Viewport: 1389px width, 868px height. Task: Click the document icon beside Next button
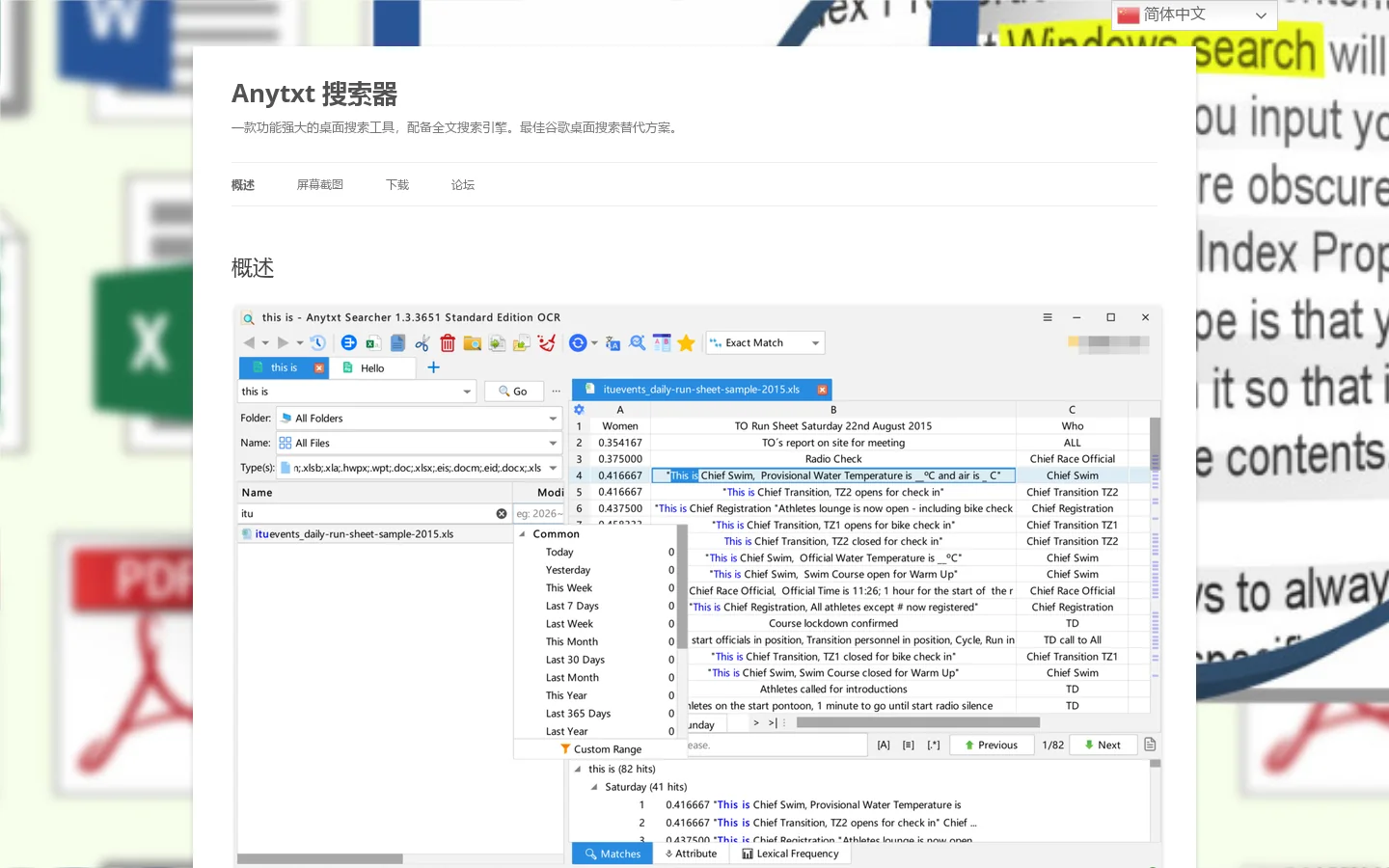coord(1150,745)
